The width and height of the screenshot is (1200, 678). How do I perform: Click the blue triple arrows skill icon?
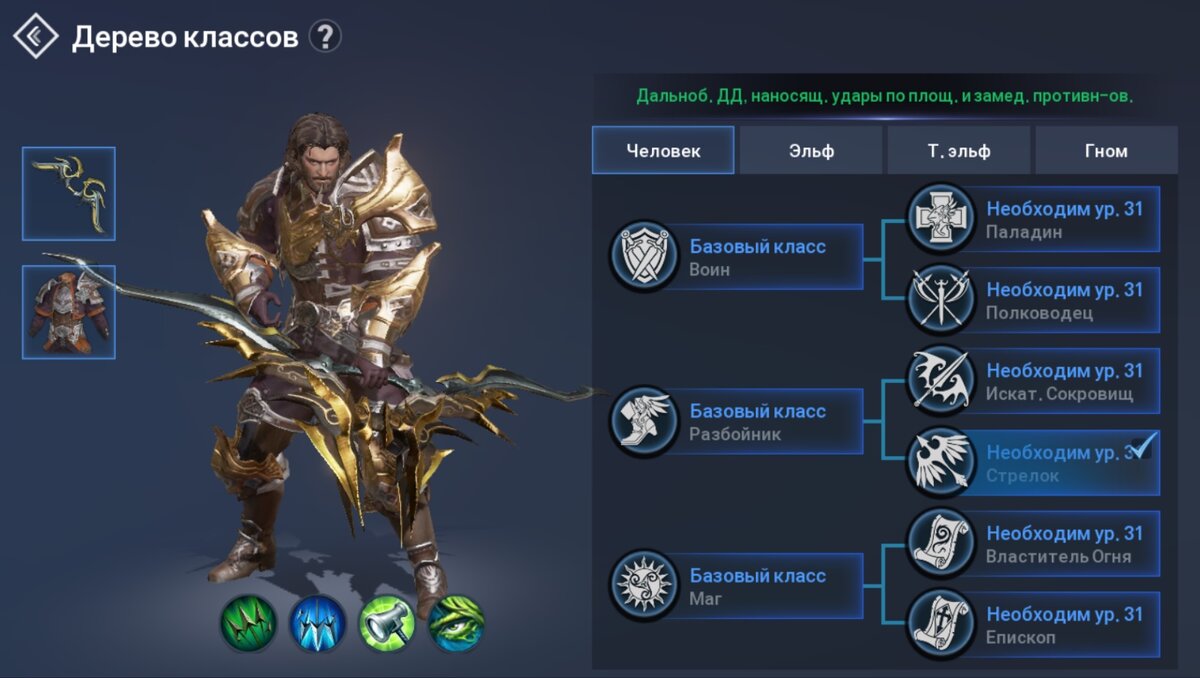(x=318, y=624)
